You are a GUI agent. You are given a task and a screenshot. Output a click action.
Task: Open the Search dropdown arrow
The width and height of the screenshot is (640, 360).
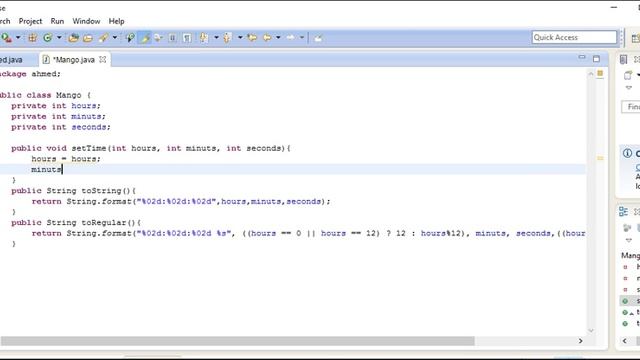115,38
